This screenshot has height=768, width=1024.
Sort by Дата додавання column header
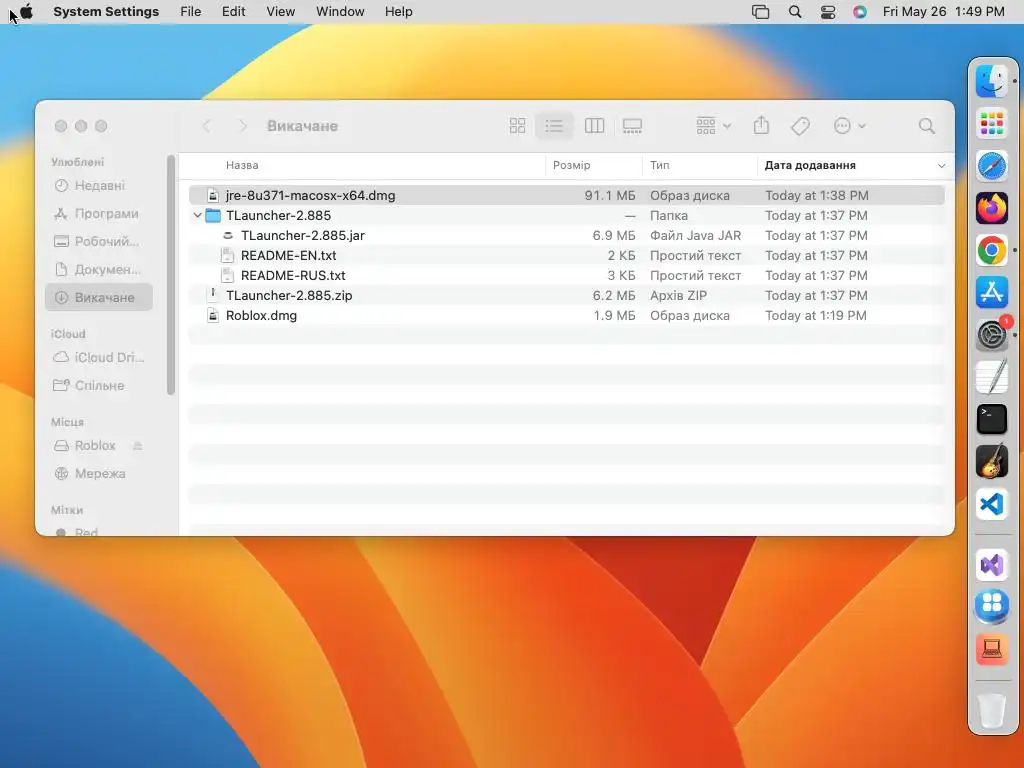point(810,165)
